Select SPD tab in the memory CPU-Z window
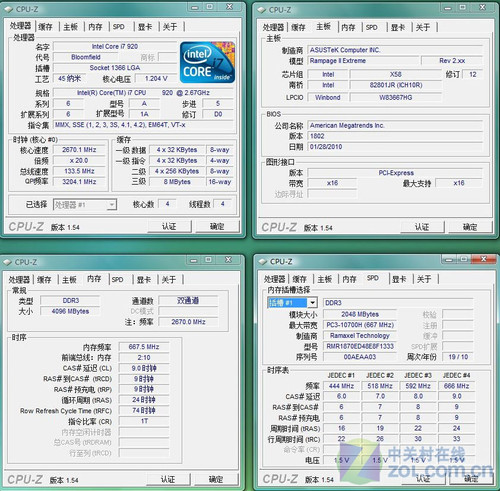This screenshot has width=500, height=491. tap(117, 279)
